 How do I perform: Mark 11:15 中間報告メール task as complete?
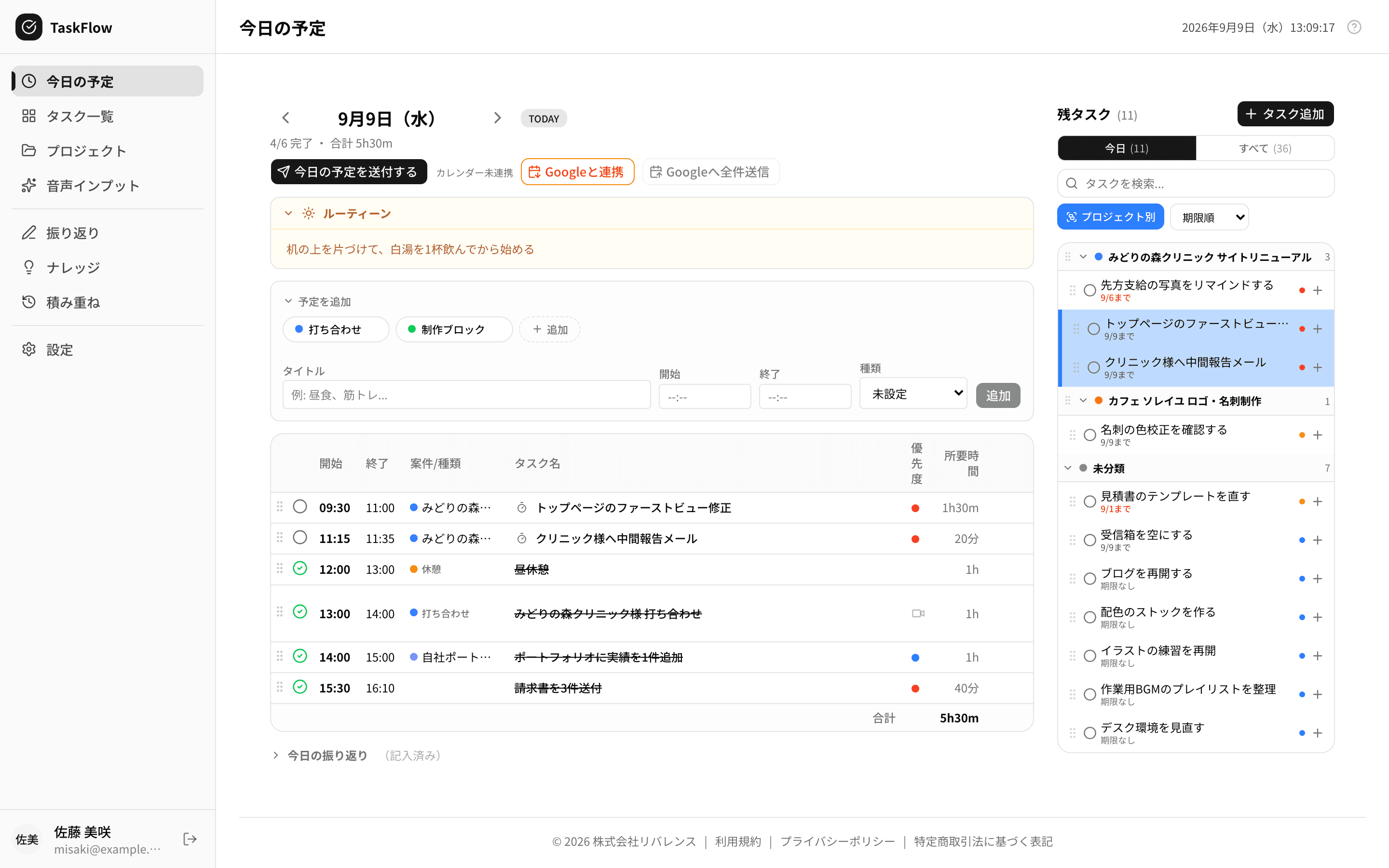[300, 537]
